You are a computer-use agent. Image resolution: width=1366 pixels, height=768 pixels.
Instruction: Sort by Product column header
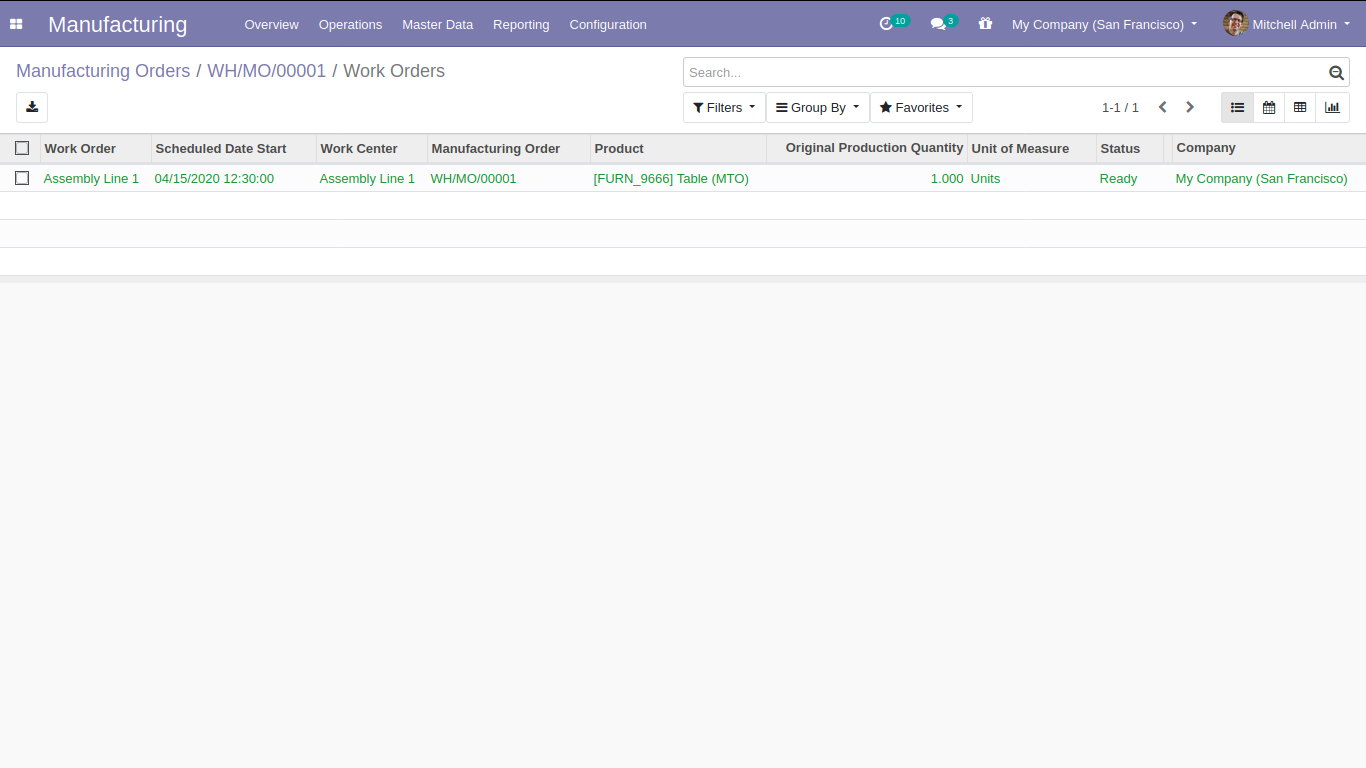click(679, 148)
